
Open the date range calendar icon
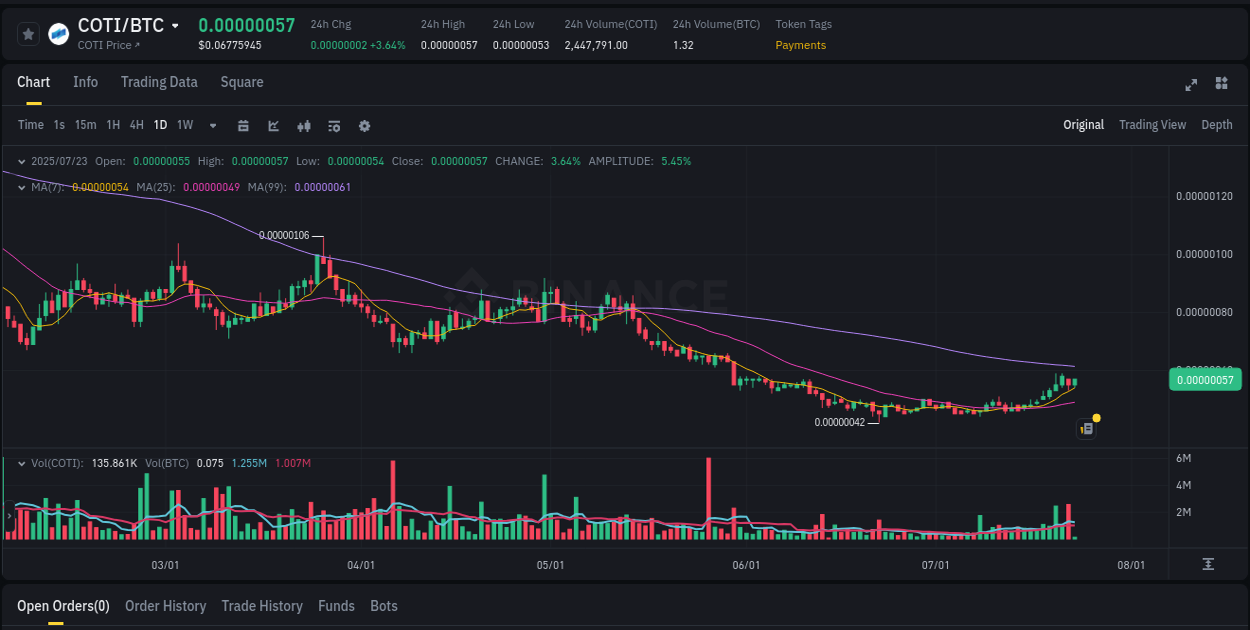(x=243, y=126)
